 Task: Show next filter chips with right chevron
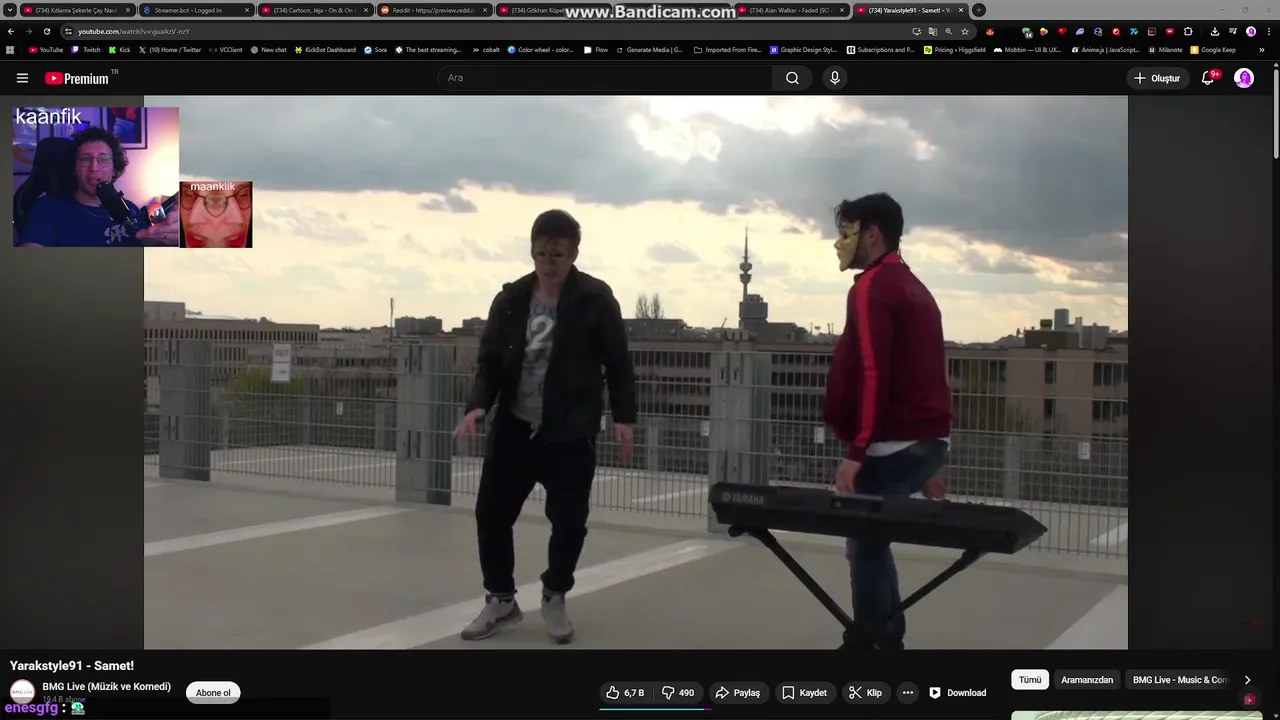(1247, 680)
